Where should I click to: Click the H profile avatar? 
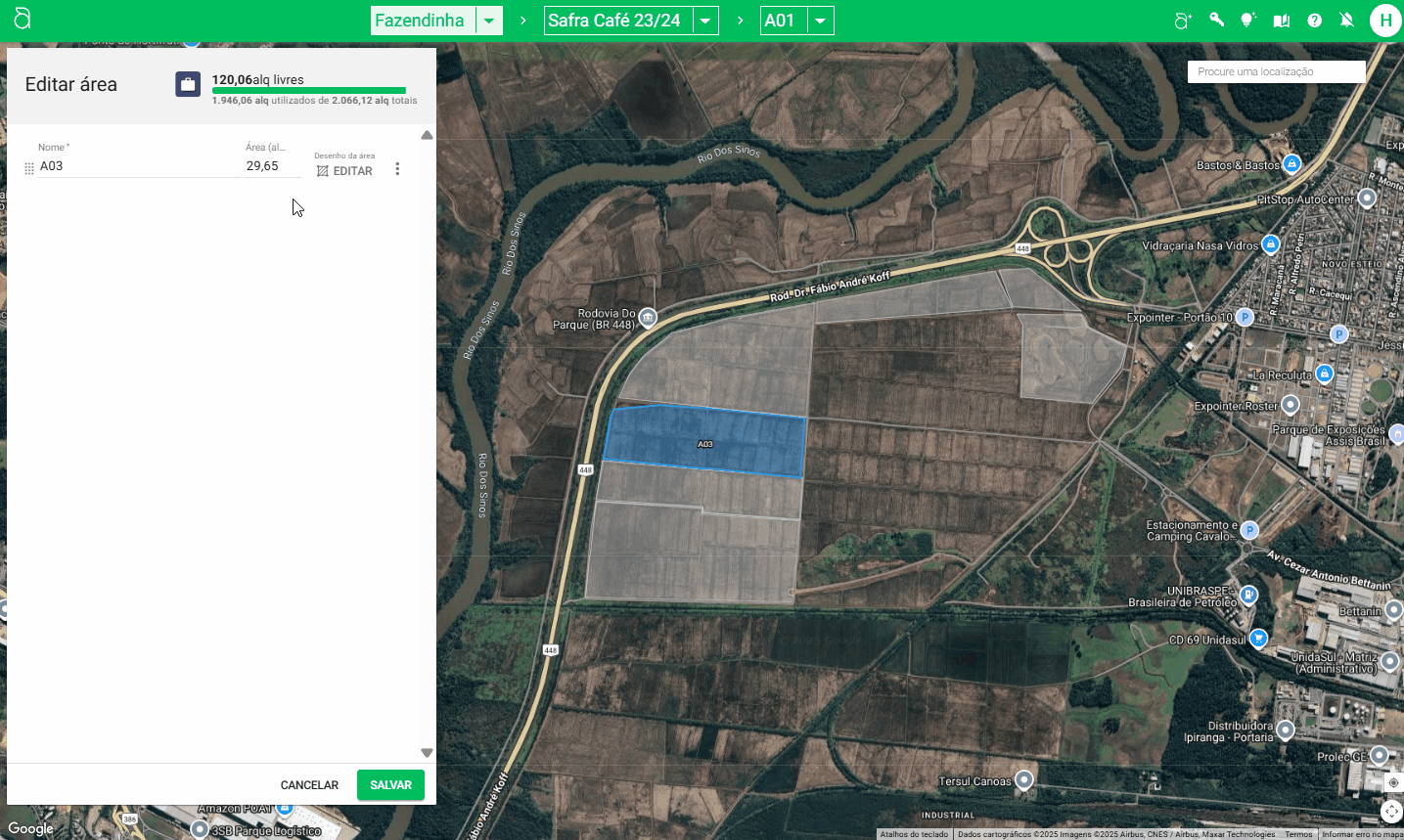(1385, 20)
